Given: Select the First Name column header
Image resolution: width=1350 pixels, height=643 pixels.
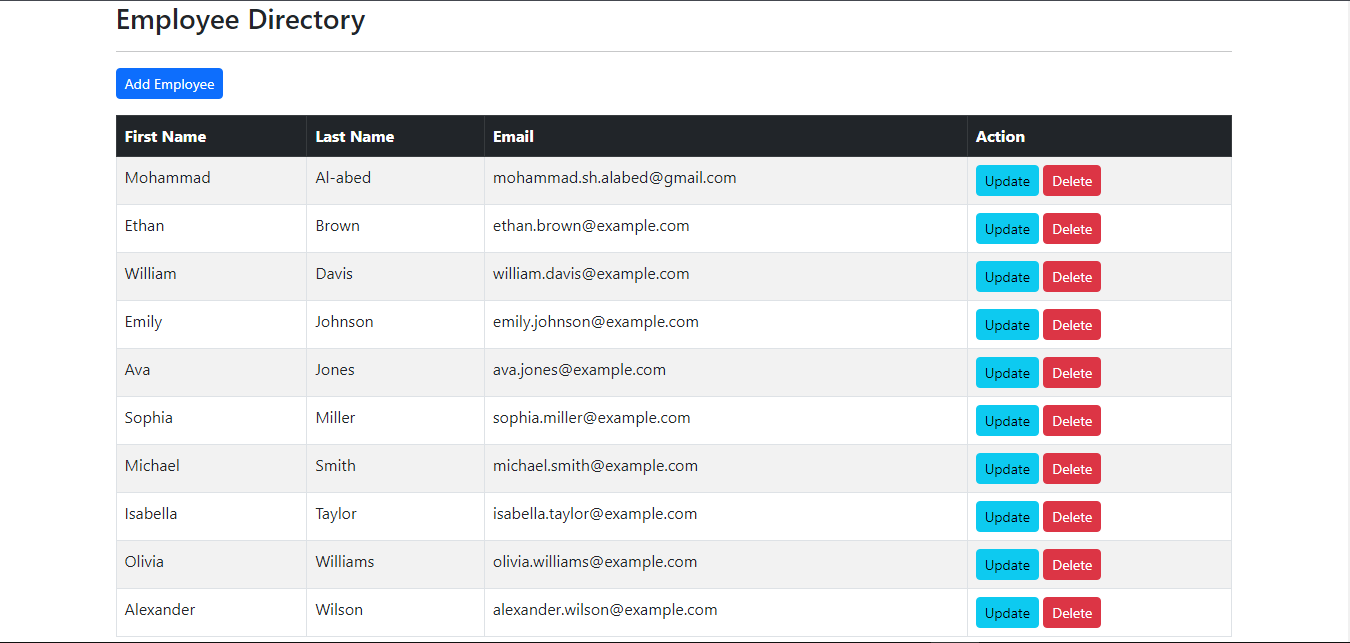Looking at the screenshot, I should pyautogui.click(x=165, y=137).
